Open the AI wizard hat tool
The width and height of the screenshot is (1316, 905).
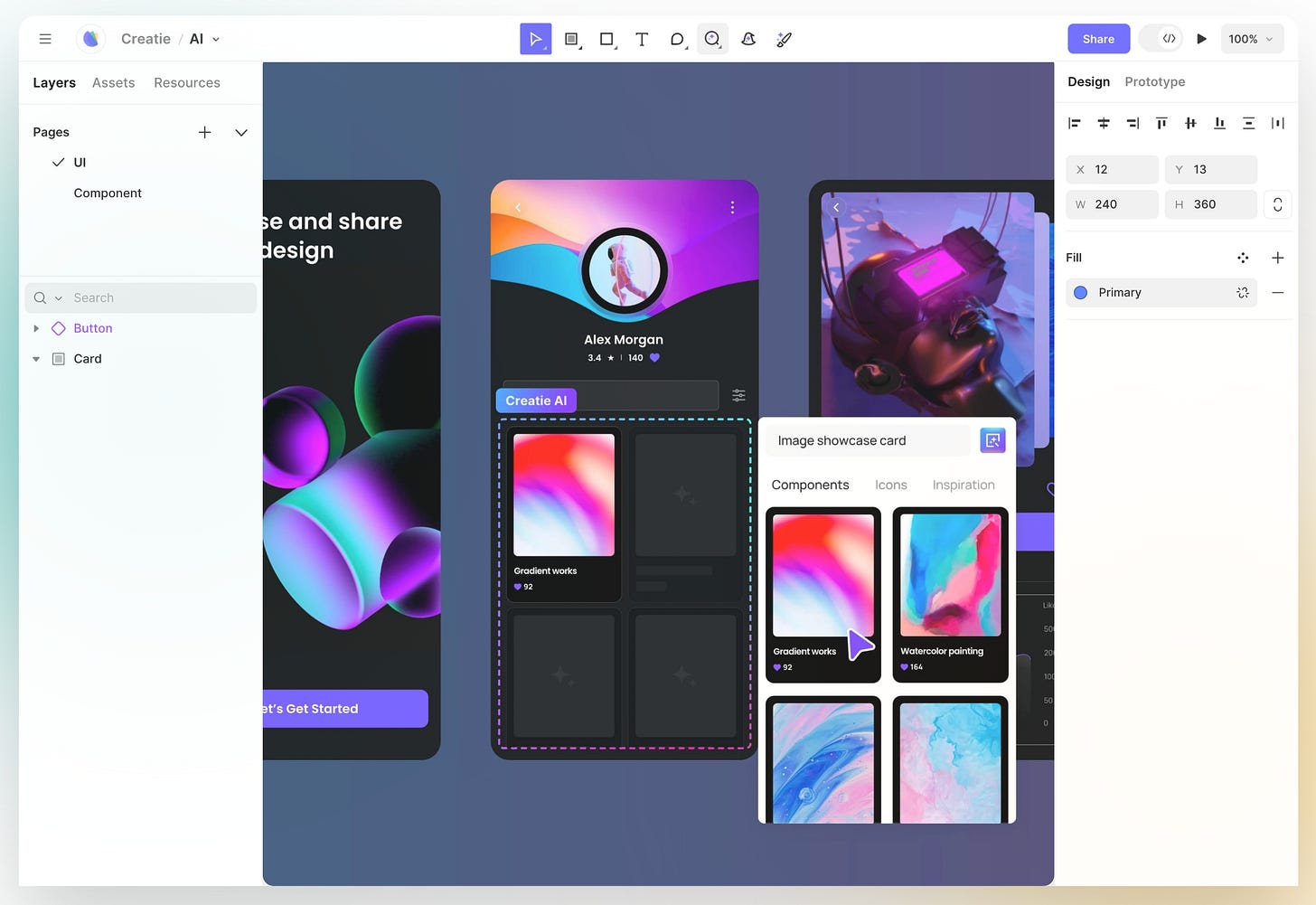[x=748, y=39]
